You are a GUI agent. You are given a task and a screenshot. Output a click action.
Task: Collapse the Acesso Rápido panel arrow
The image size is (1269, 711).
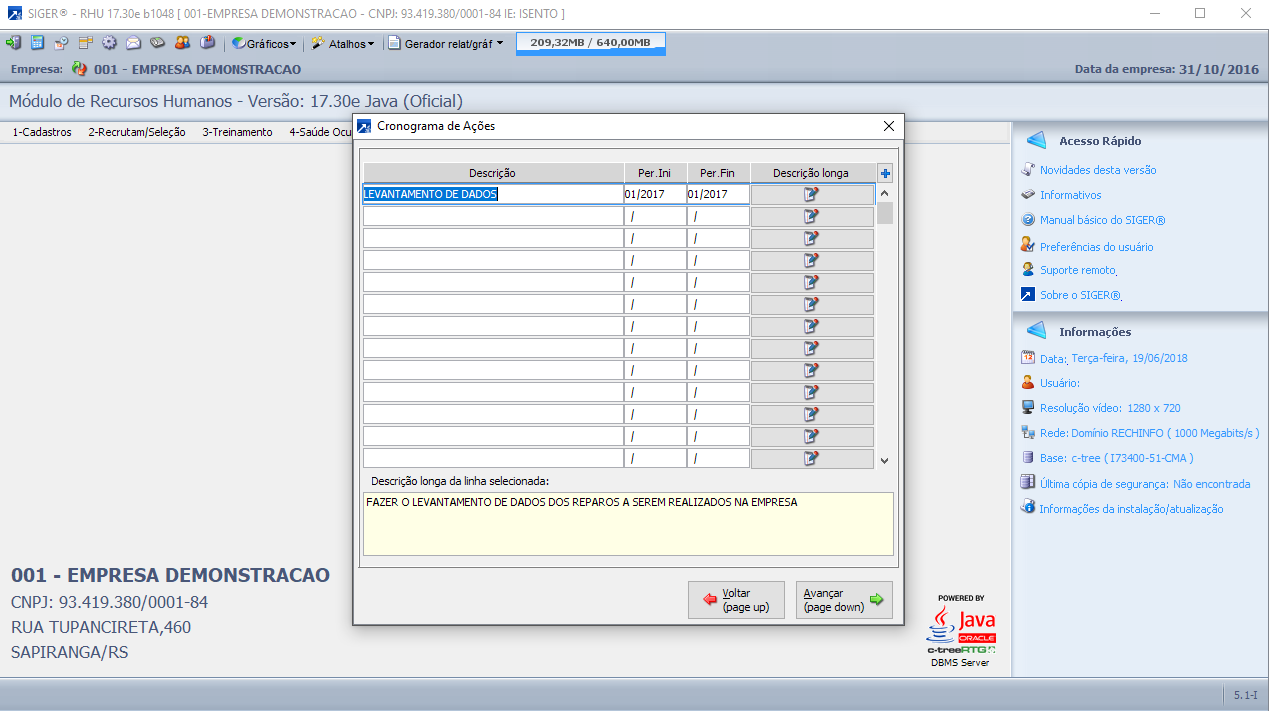[1036, 141]
